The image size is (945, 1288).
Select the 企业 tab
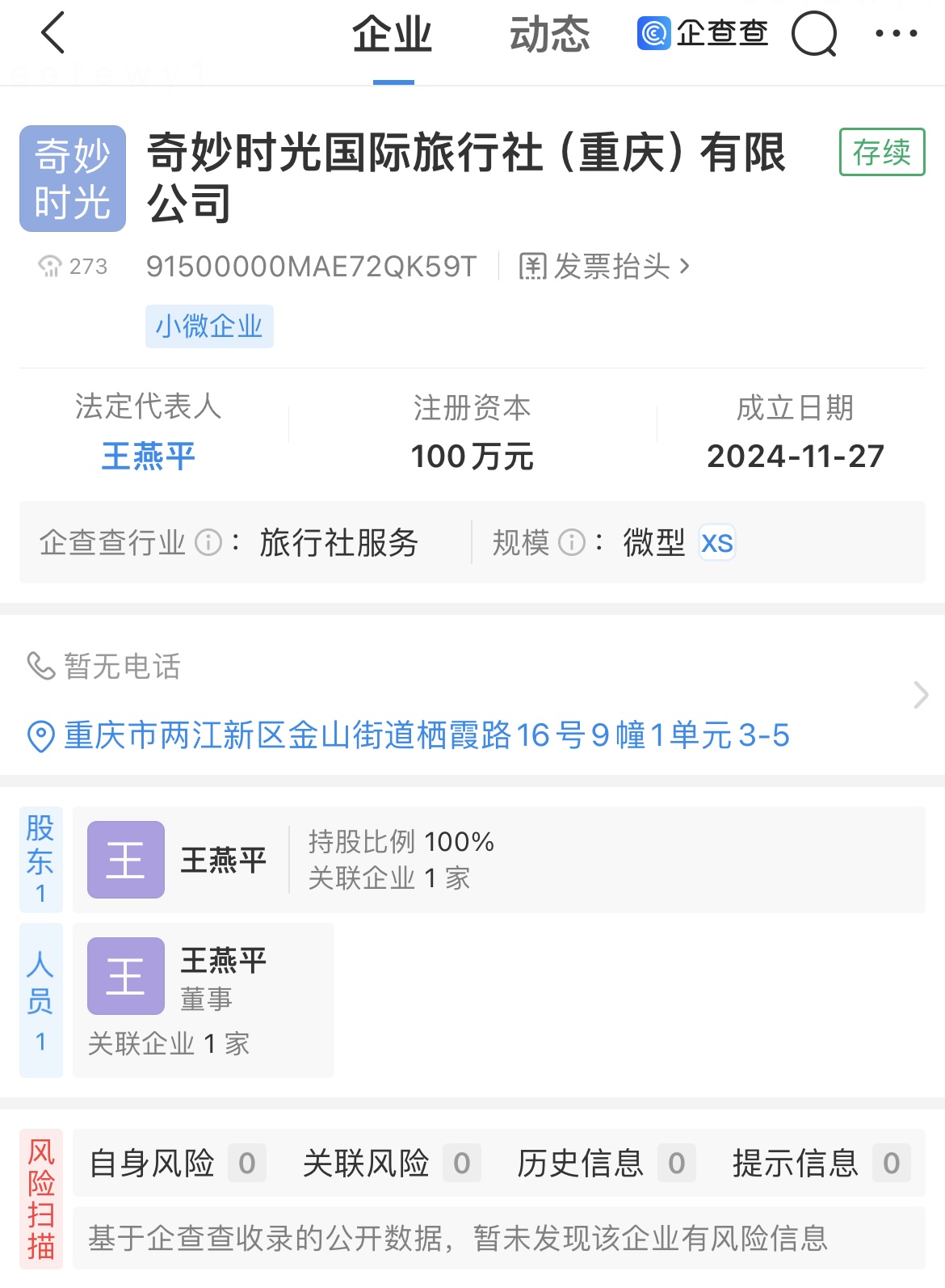tap(393, 36)
